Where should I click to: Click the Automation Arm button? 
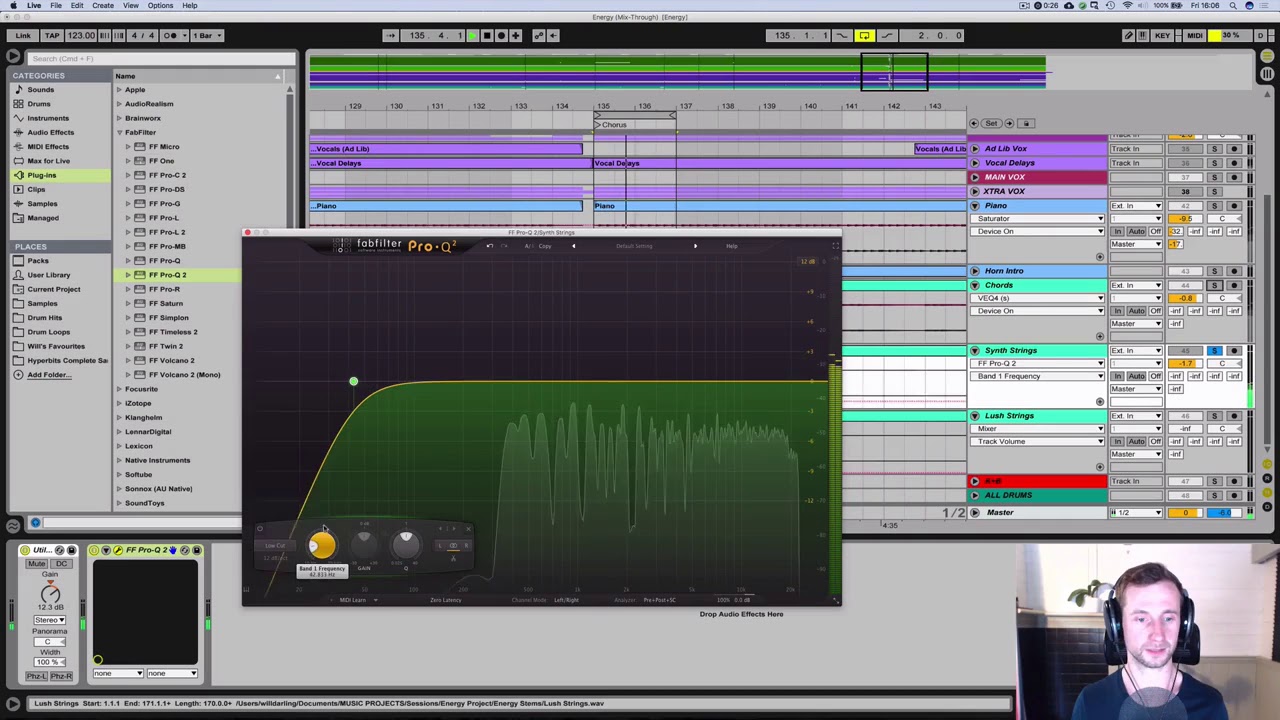coord(538,35)
